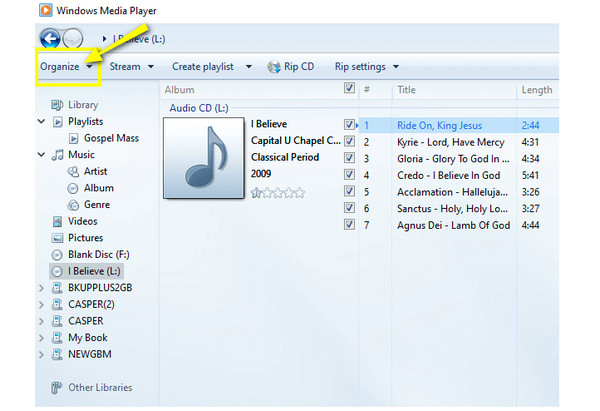Click the Genre icon in sidebar
Viewport: 600px width, 411px height.
click(73, 205)
